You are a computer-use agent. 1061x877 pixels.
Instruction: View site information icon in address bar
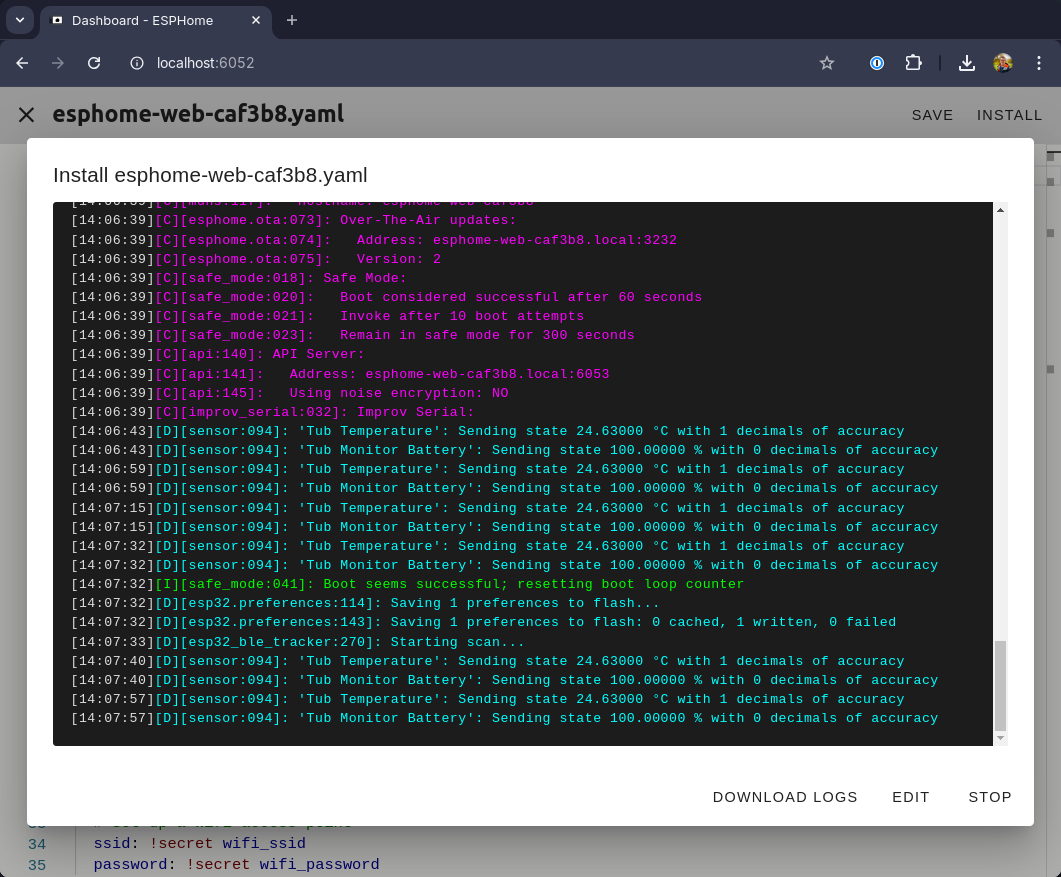pos(138,63)
